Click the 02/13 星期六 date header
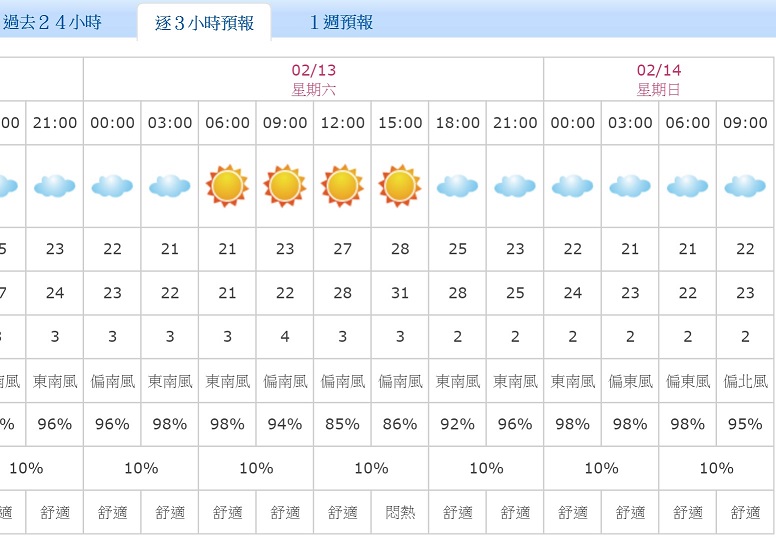The height and width of the screenshot is (540, 776). pyautogui.click(x=313, y=79)
